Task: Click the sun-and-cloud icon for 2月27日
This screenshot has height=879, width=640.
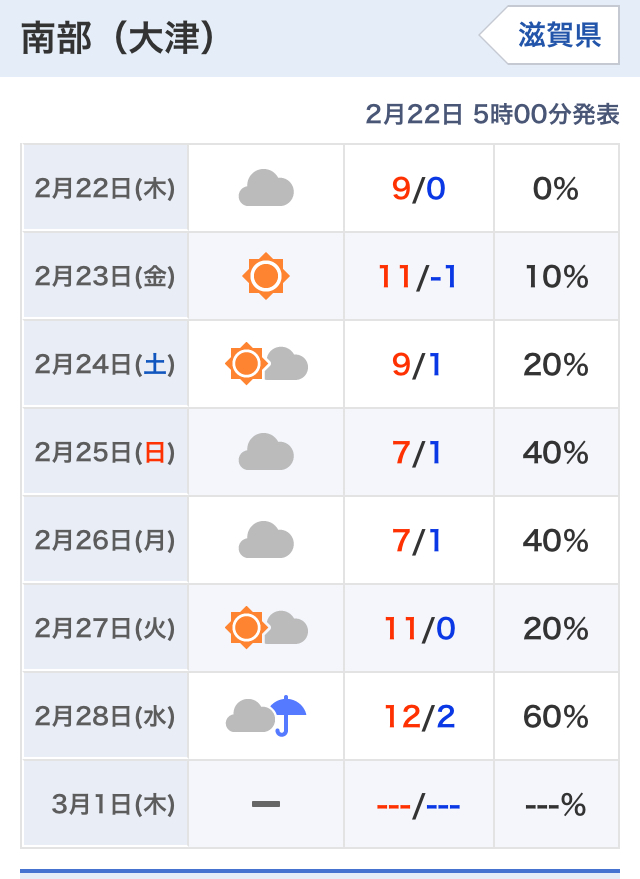Action: [266, 628]
